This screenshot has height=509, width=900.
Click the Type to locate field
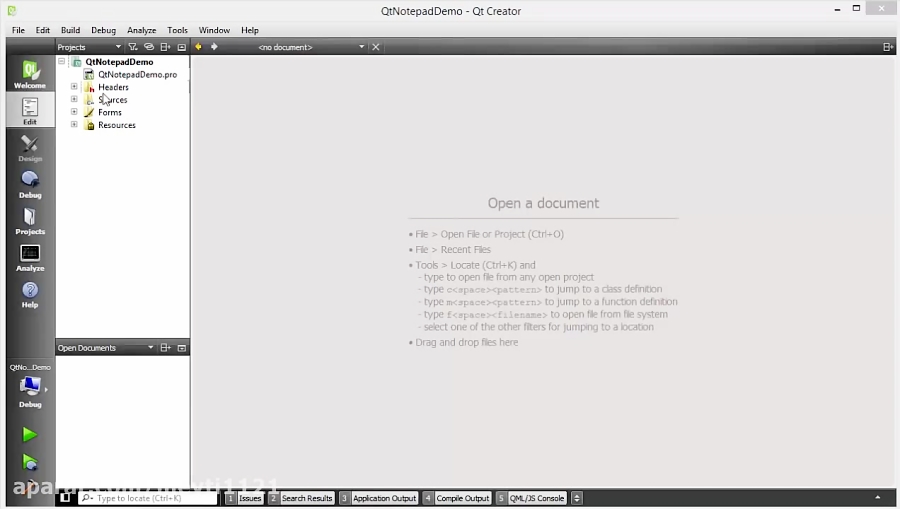click(148, 498)
